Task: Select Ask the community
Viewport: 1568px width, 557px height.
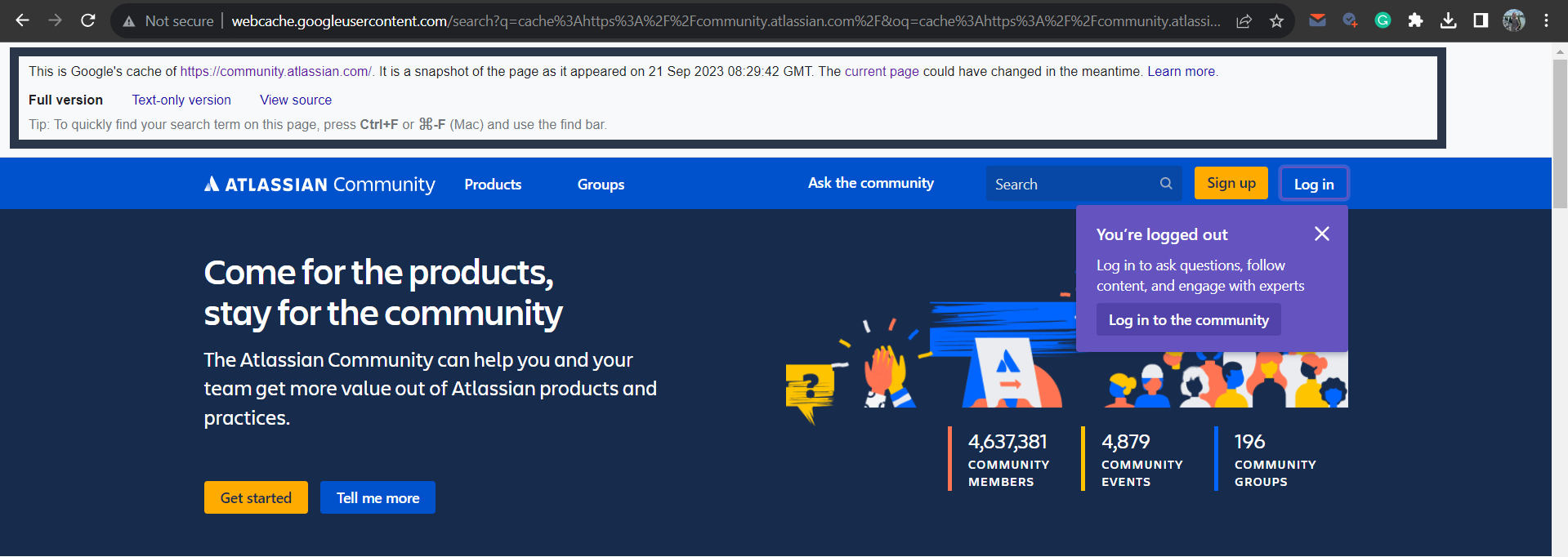Action: 871,183
